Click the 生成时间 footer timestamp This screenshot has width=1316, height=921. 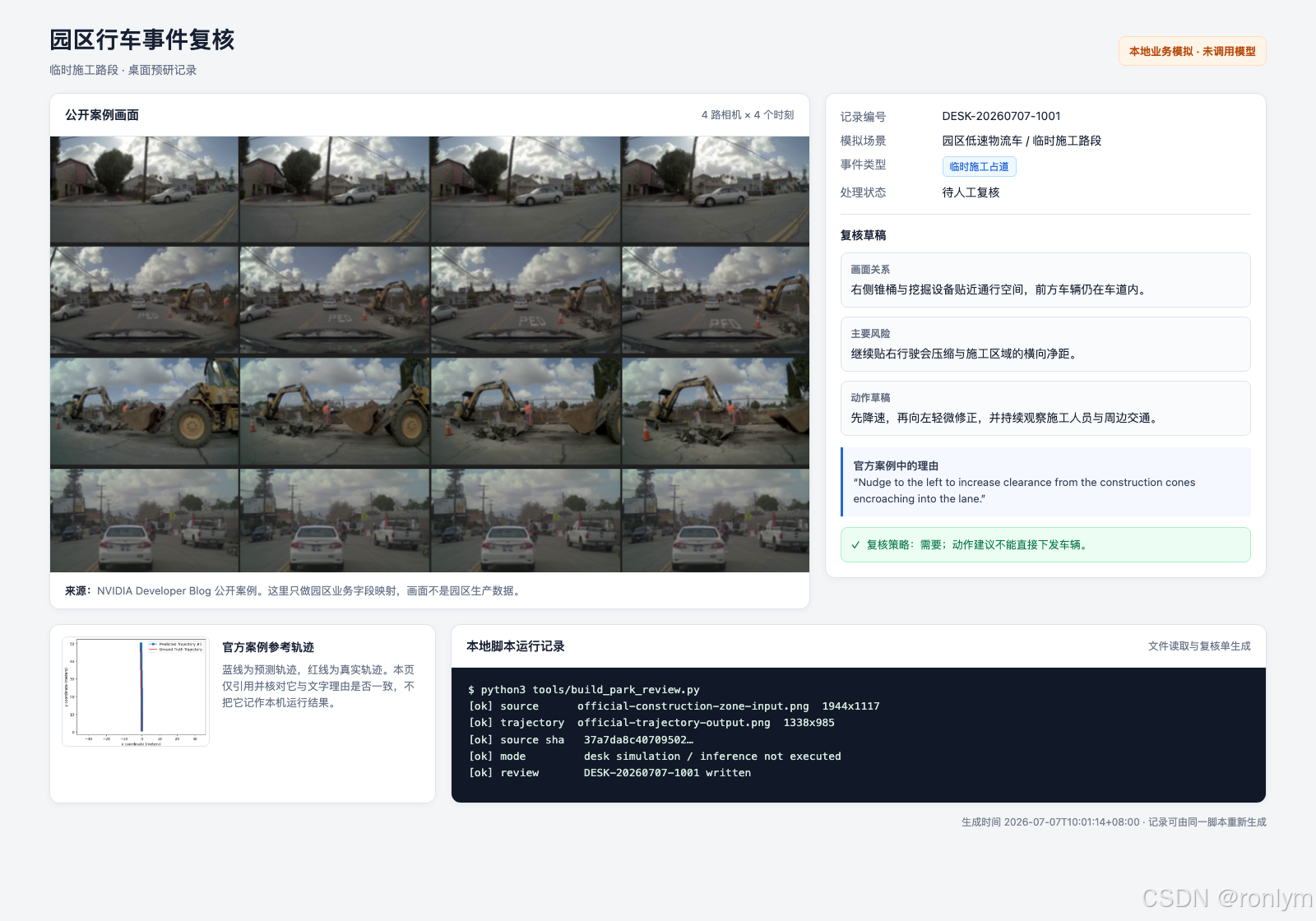[x=1114, y=822]
